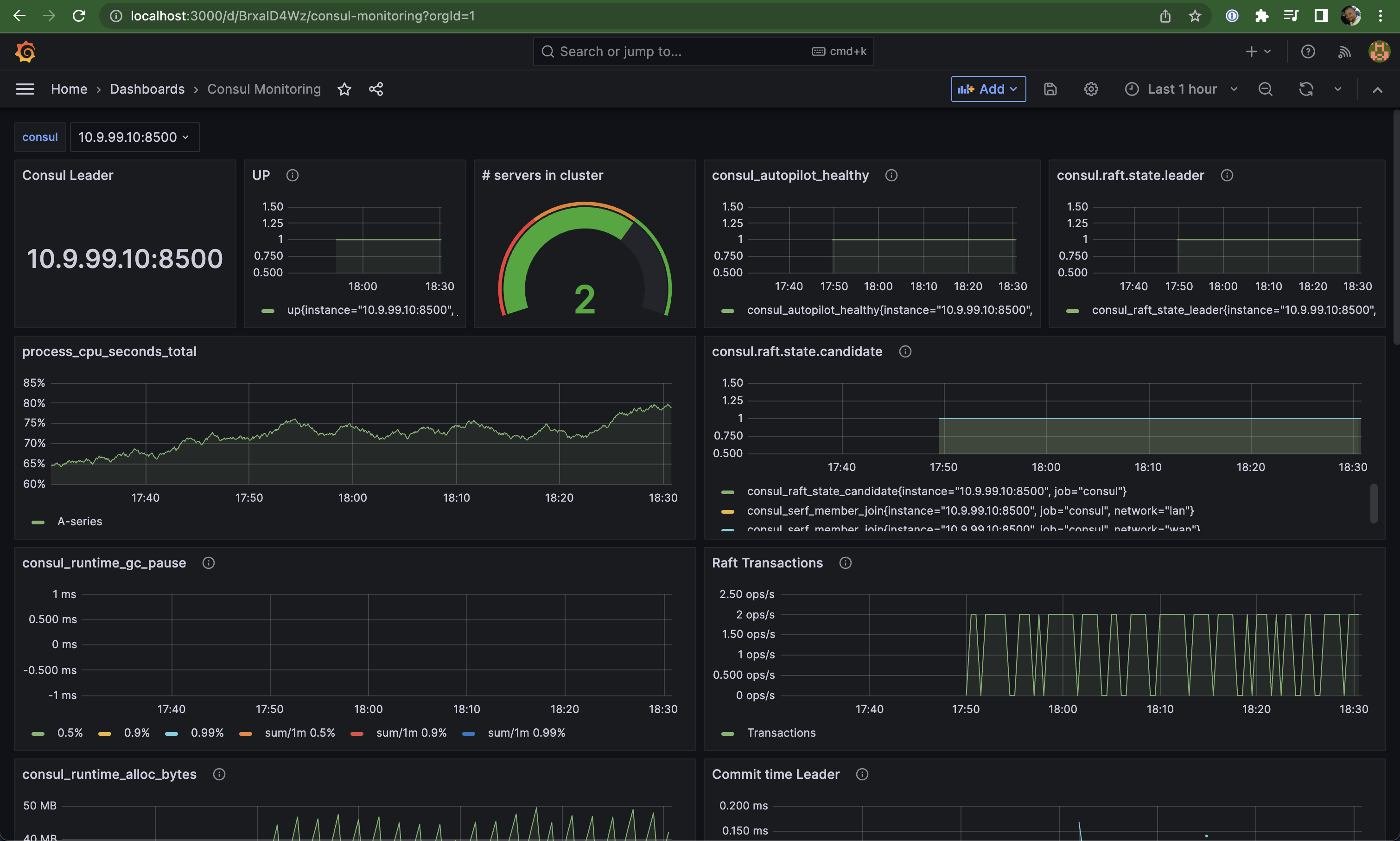Viewport: 1400px width, 841px height.
Task: Show info for consul_runtime_alloc_bytes panel
Action: point(219,774)
